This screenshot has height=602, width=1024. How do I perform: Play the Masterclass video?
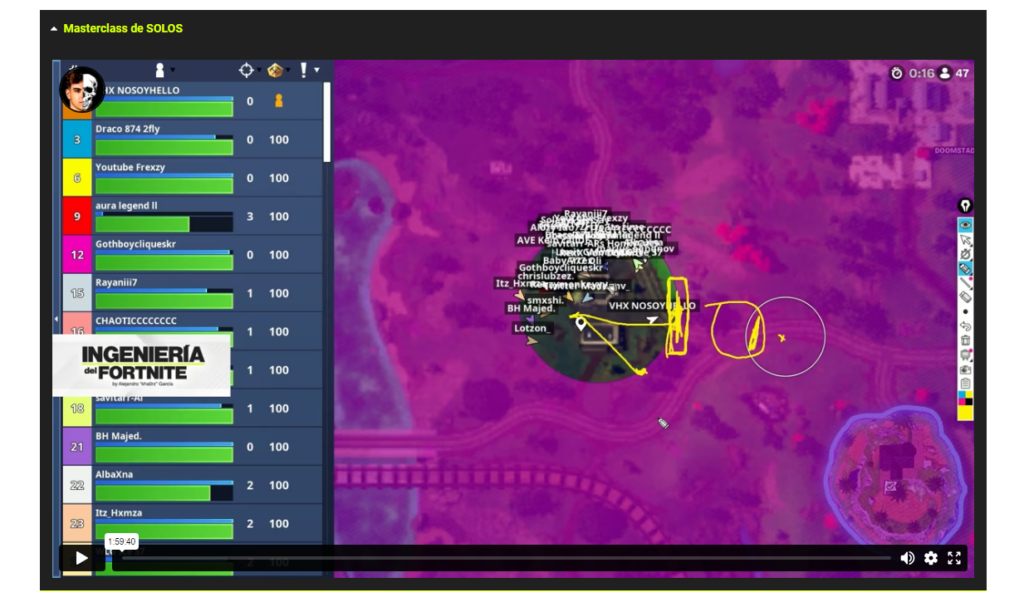81,558
